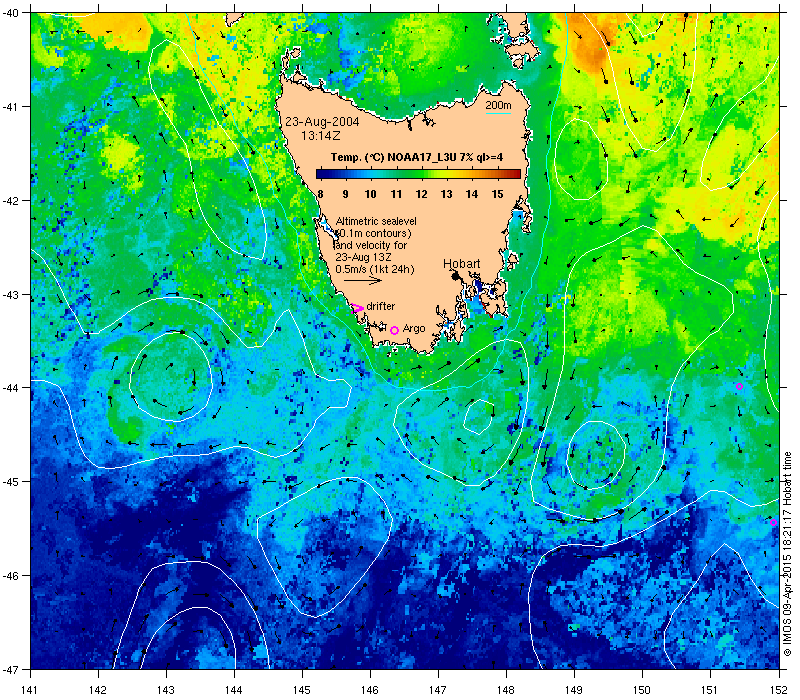This screenshot has width=800, height=700.
Task: Click the latitude axis label '-47'
Action: coord(10,669)
